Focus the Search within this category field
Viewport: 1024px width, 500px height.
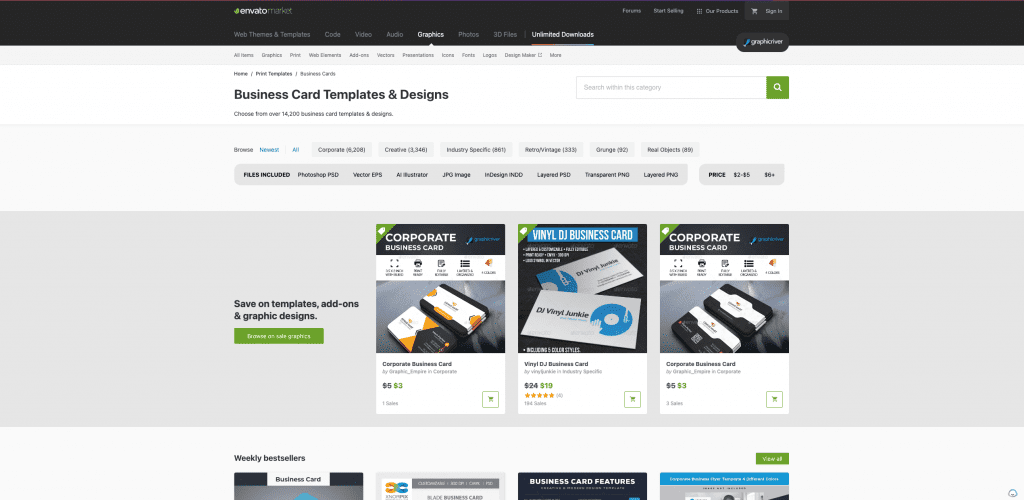coord(671,87)
